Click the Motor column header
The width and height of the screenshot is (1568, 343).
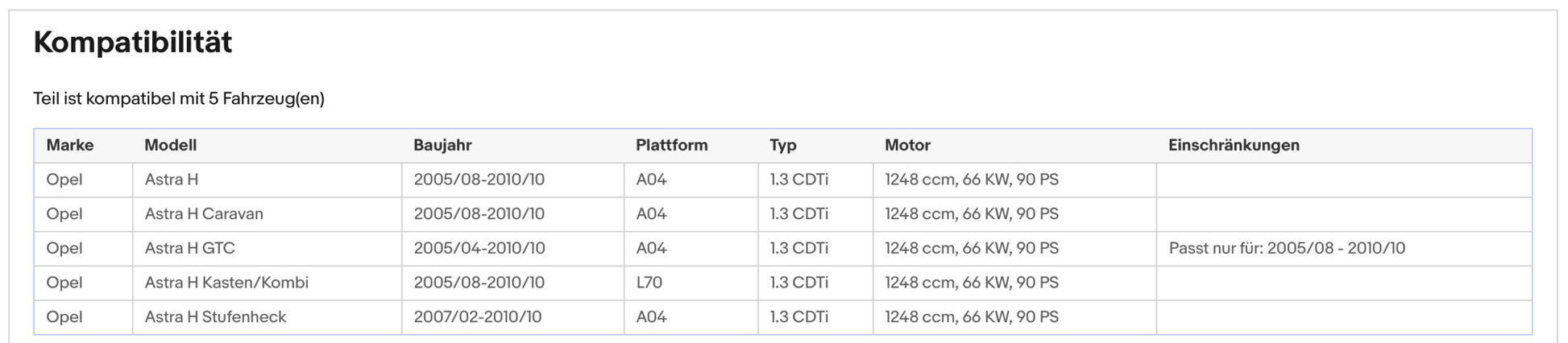[x=907, y=145]
